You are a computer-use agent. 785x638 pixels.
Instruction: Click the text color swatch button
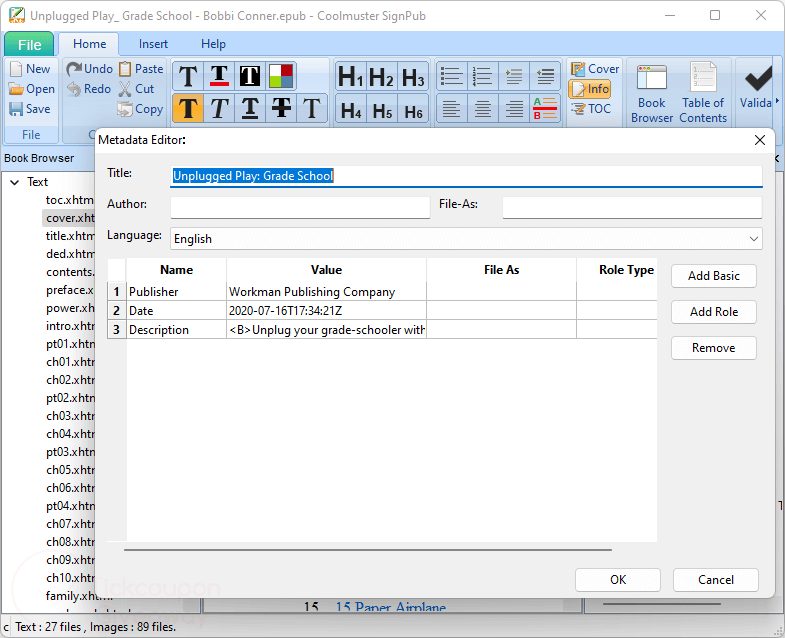[x=282, y=77]
